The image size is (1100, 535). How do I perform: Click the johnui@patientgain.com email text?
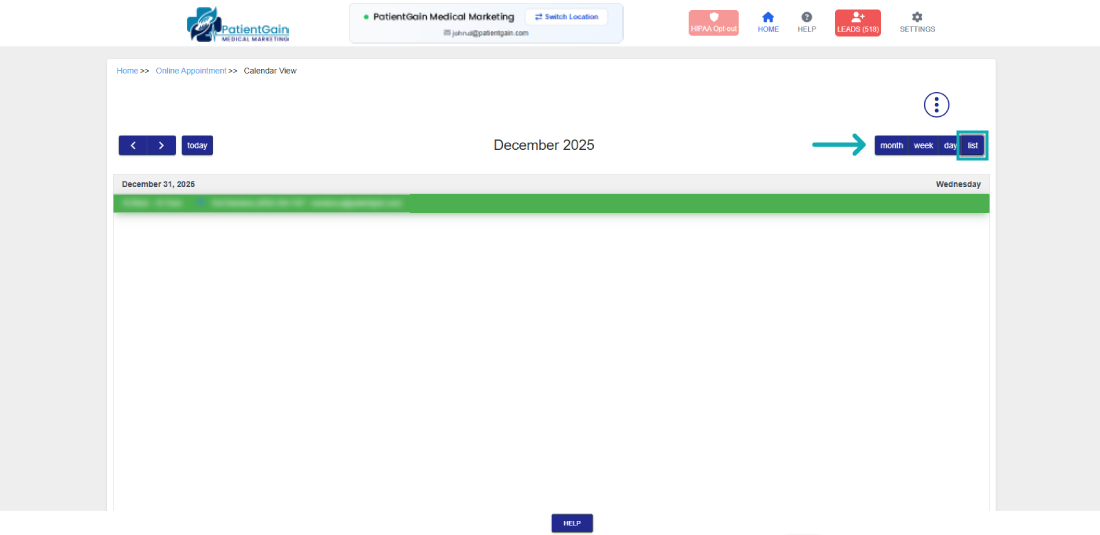click(490, 33)
